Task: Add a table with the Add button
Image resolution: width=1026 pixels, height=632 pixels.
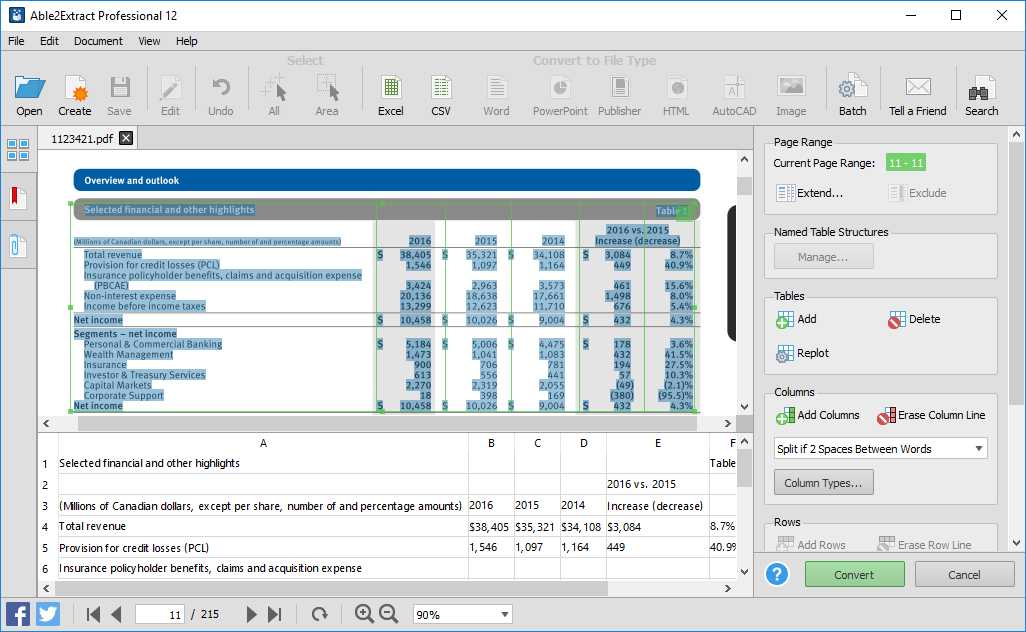Action: [796, 319]
